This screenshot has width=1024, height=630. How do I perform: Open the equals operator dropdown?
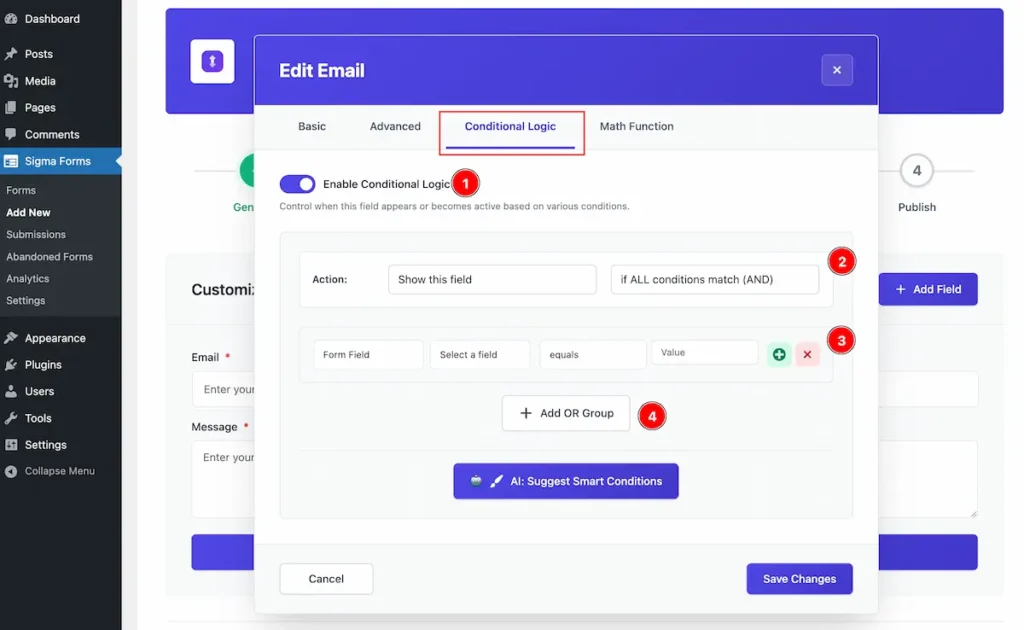coord(593,354)
